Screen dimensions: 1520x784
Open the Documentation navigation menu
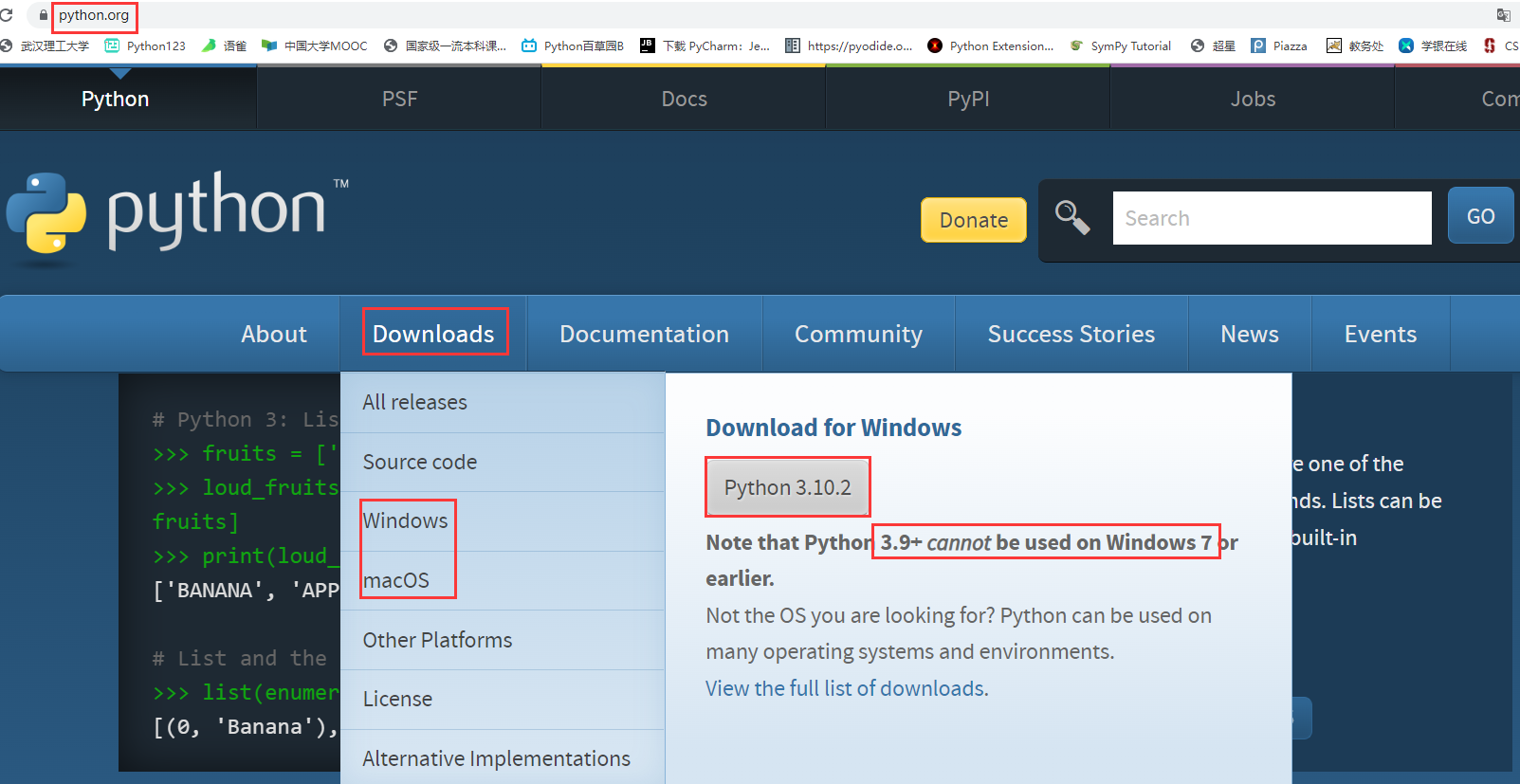click(644, 334)
